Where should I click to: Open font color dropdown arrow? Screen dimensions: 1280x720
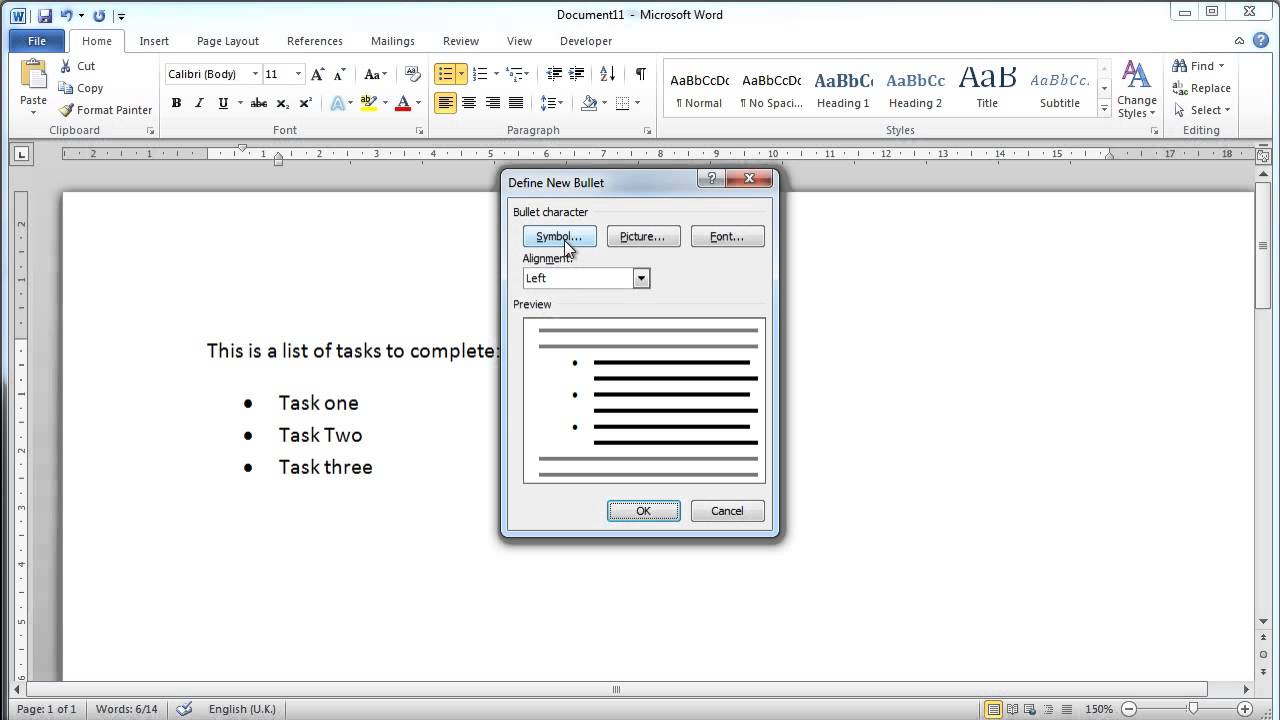coord(418,103)
